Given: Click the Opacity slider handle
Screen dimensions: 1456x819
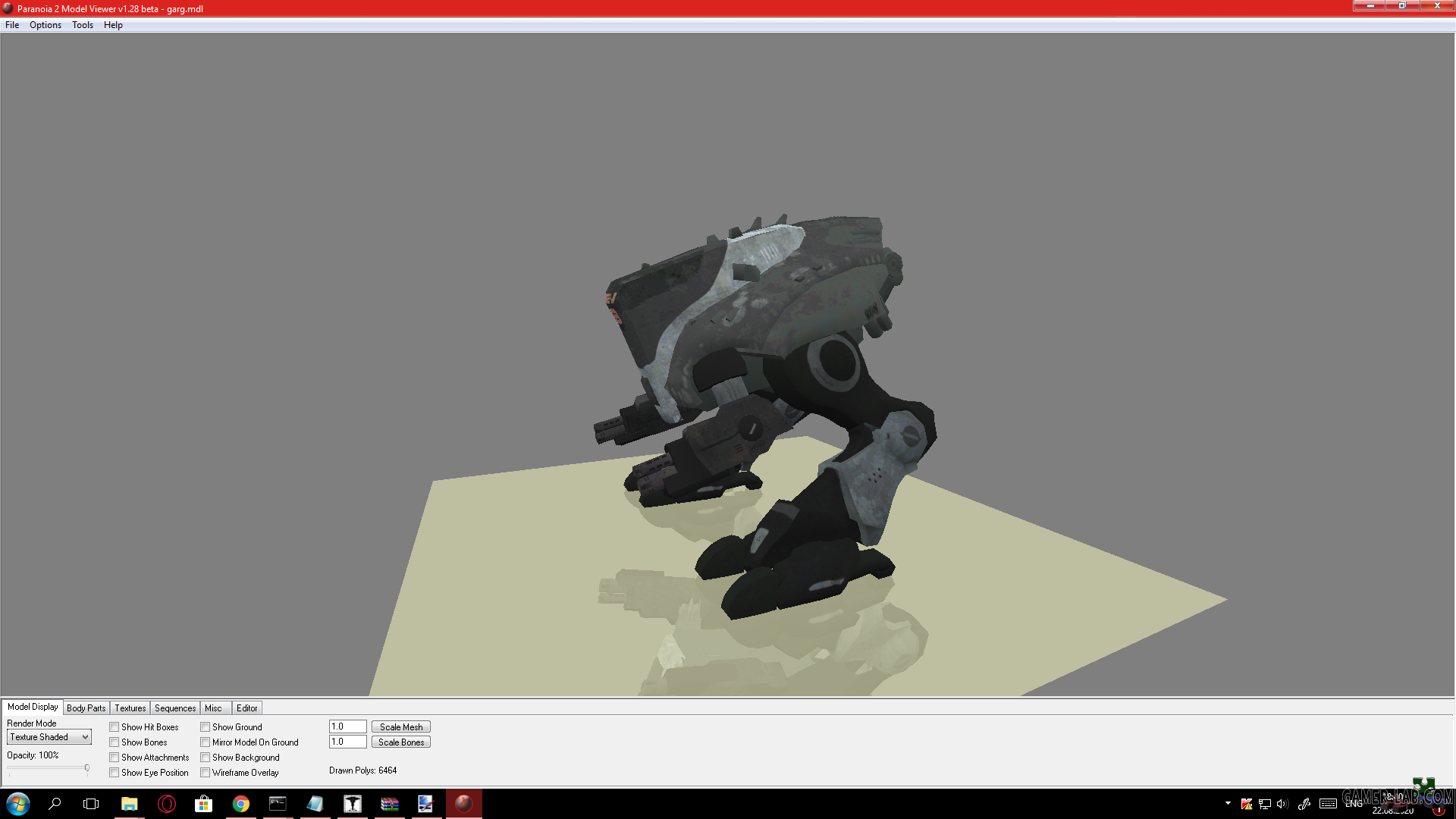Looking at the screenshot, I should (87, 769).
